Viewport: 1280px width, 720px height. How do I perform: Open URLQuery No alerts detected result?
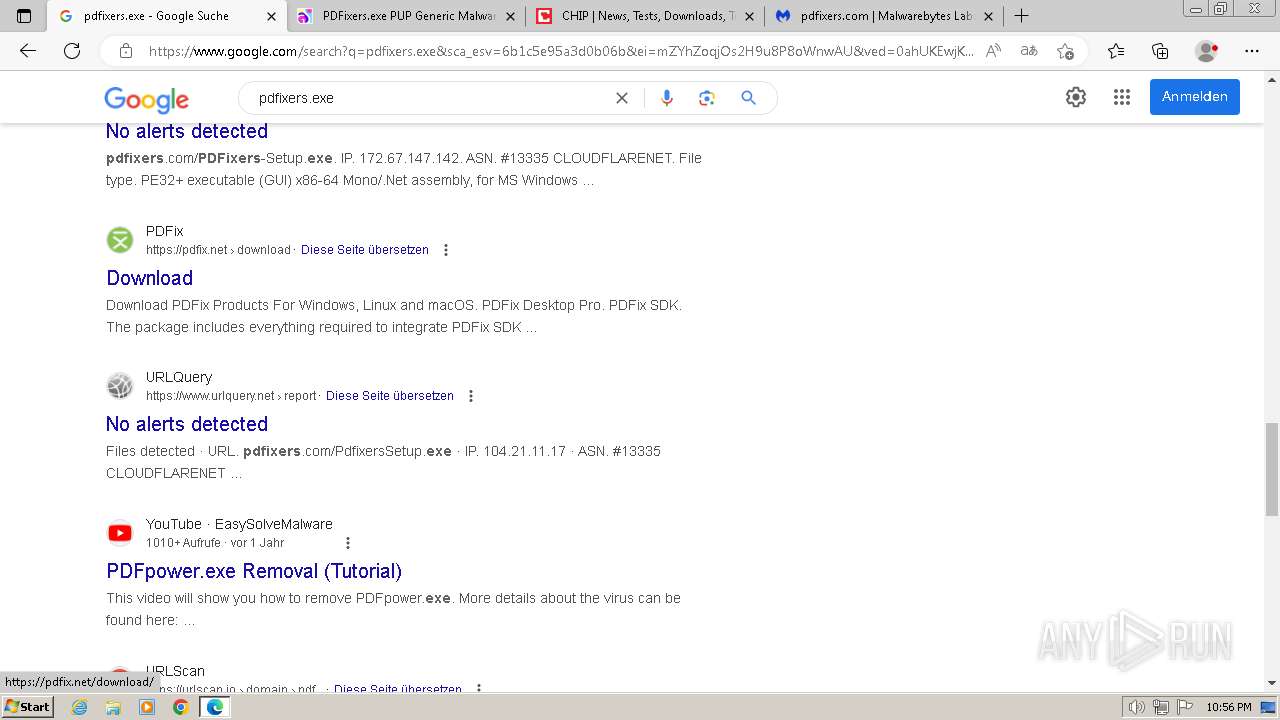coord(187,424)
